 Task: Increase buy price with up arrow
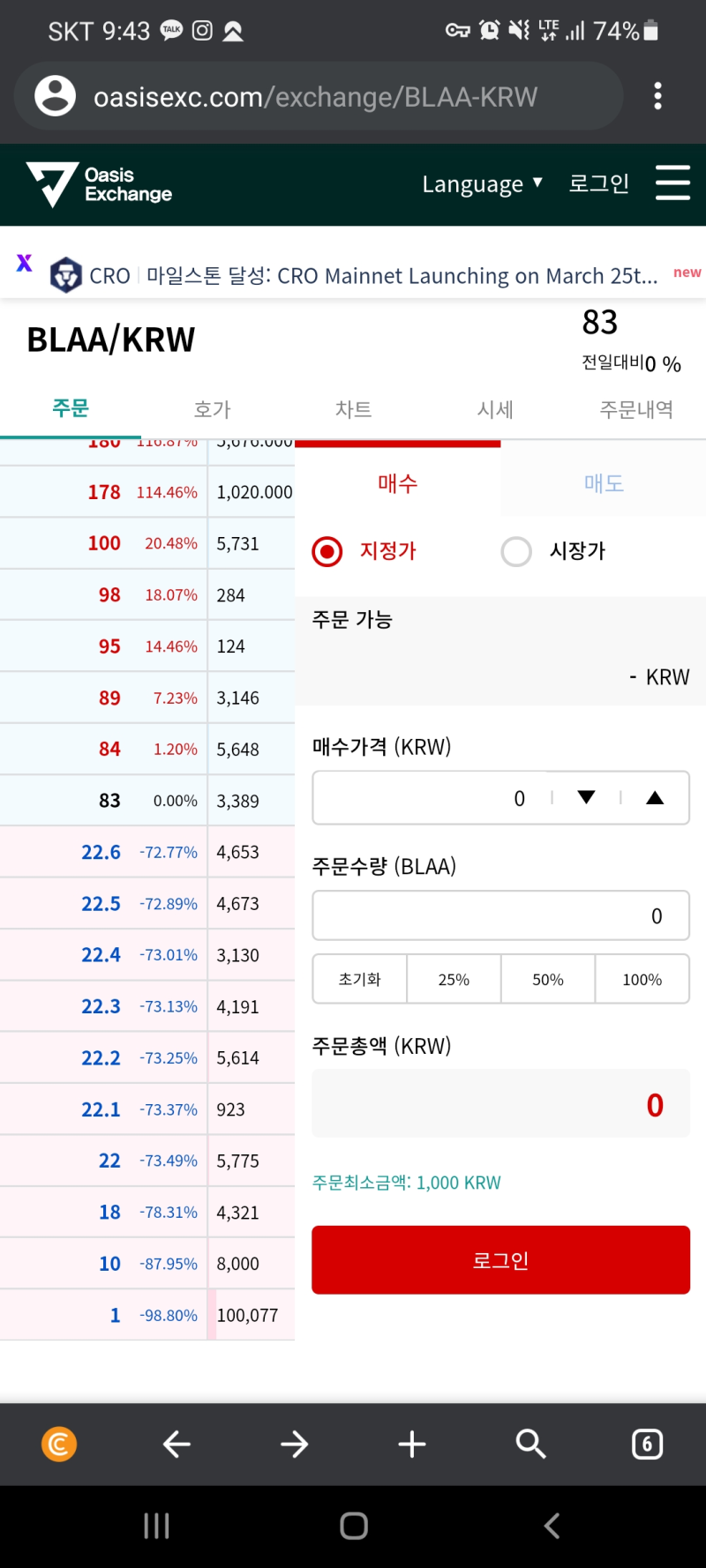coord(655,797)
